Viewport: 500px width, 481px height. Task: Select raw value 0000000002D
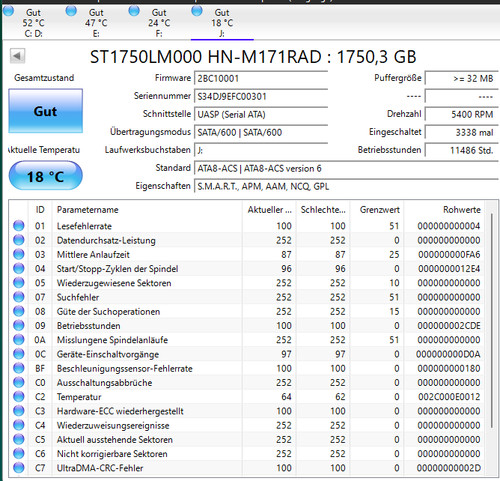(x=449, y=468)
